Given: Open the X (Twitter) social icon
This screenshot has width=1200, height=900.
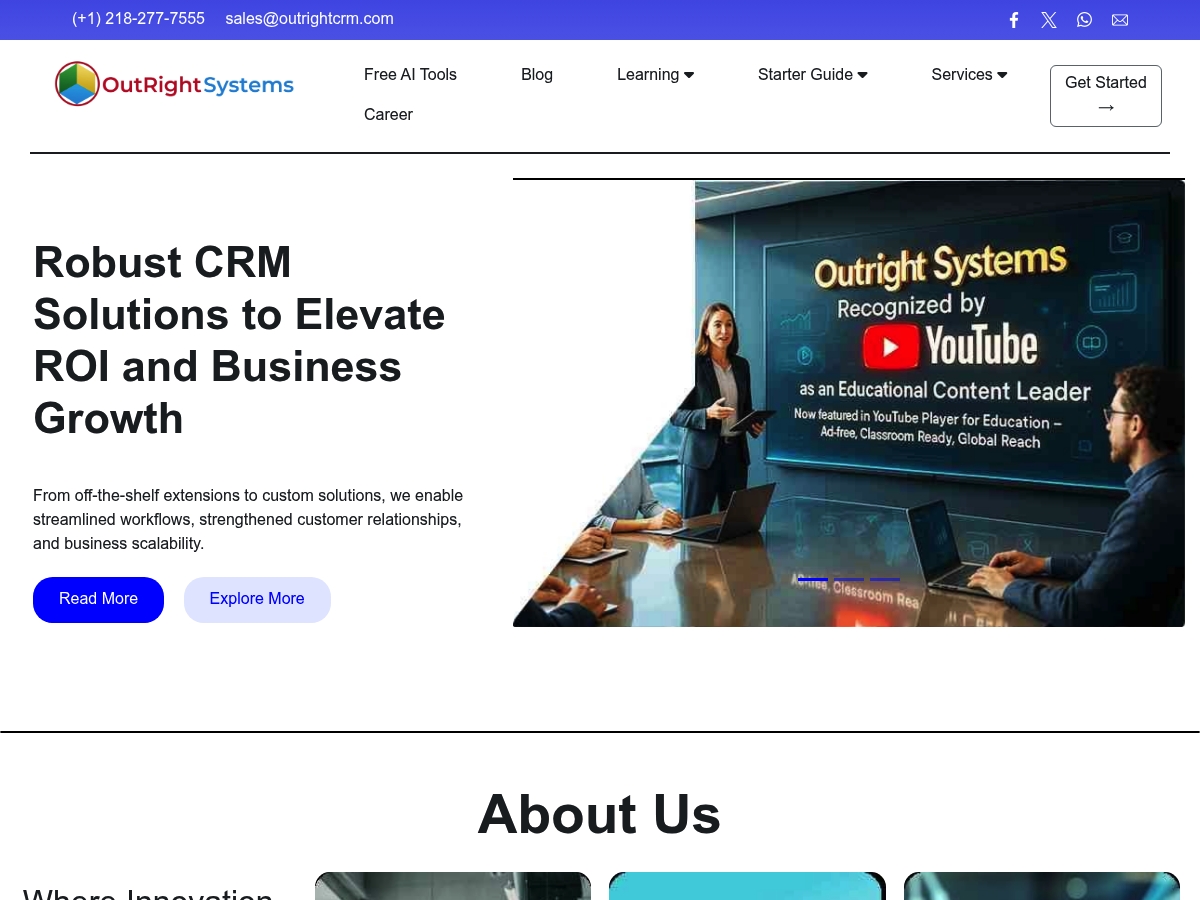Looking at the screenshot, I should click(x=1049, y=20).
